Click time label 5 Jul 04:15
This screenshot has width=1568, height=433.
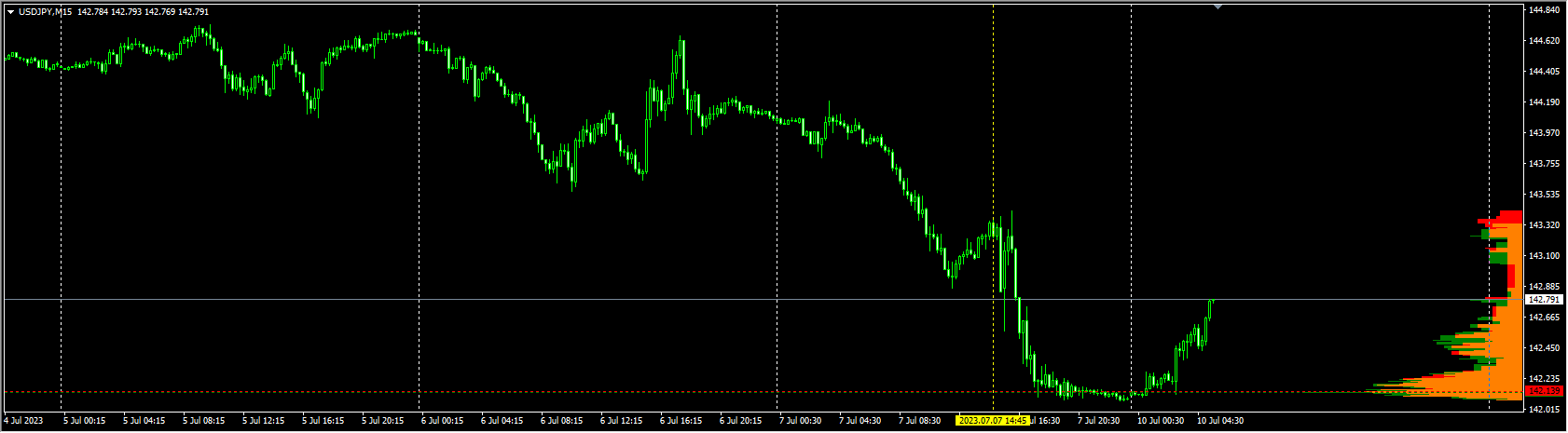[144, 421]
